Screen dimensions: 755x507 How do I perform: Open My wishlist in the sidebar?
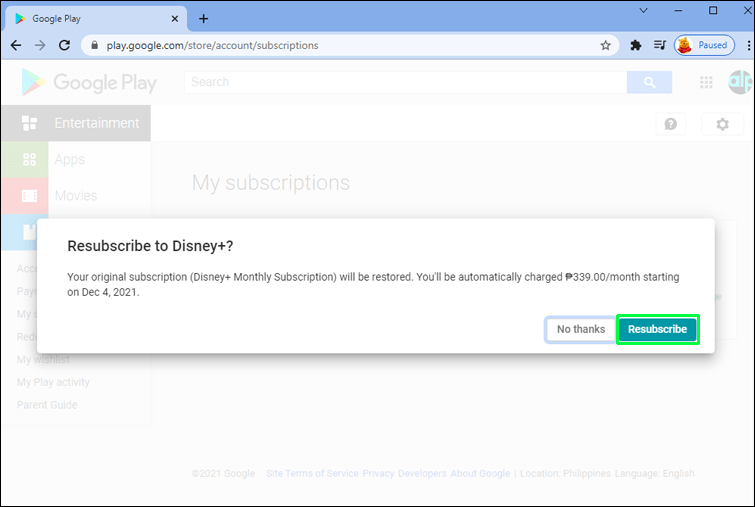(43, 360)
